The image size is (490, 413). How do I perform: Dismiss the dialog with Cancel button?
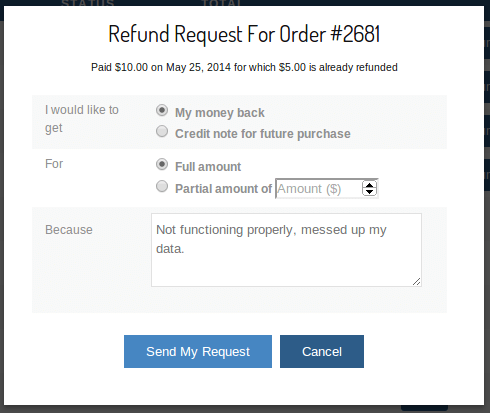tap(322, 352)
